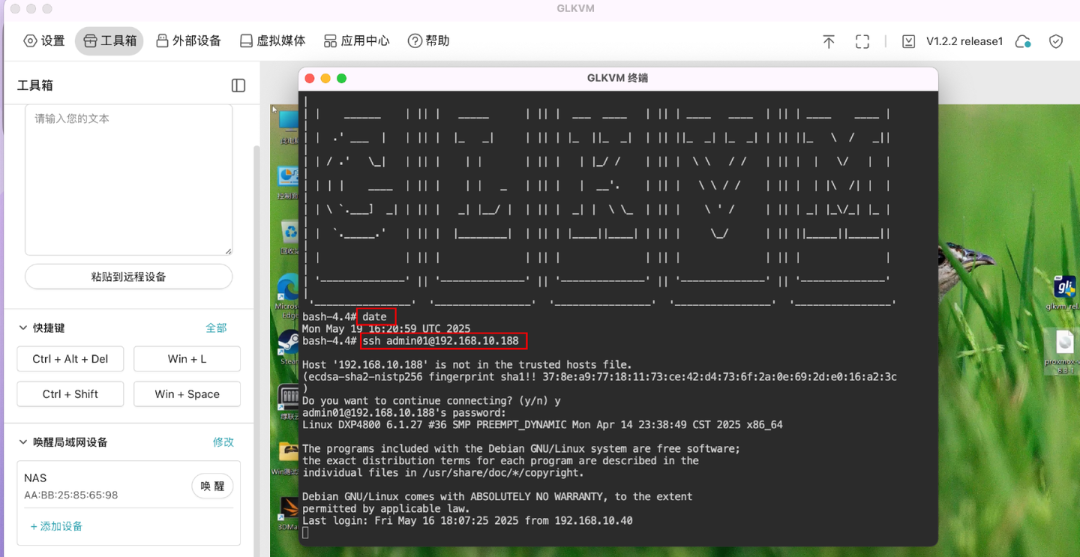Click the 唤醒 wake button for NAS
The height and width of the screenshot is (557, 1080).
[212, 486]
